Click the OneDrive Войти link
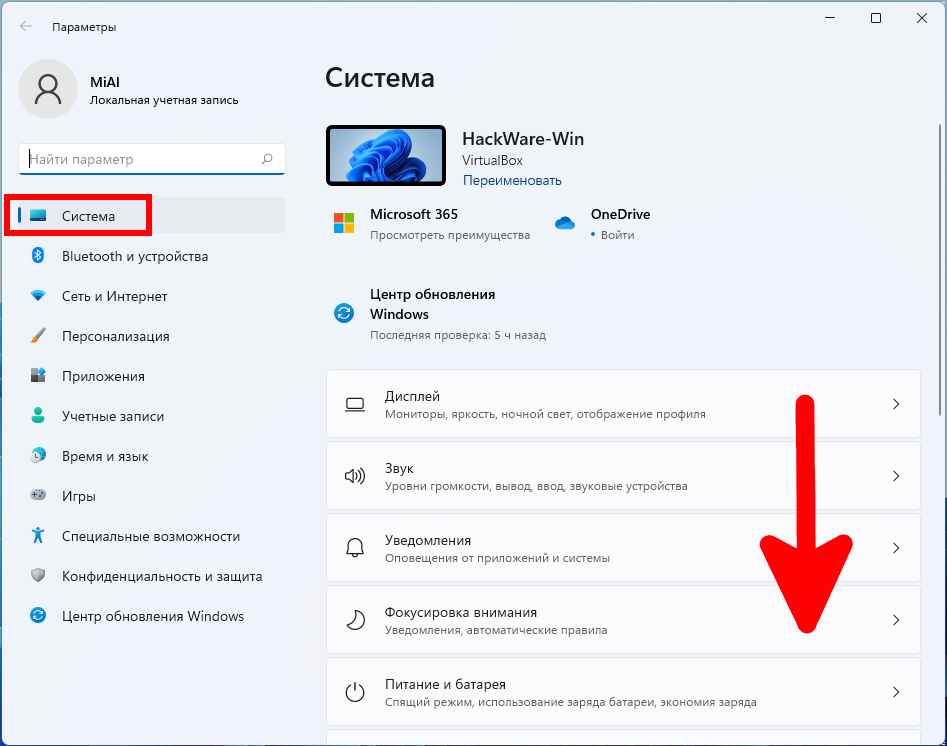 click(618, 235)
